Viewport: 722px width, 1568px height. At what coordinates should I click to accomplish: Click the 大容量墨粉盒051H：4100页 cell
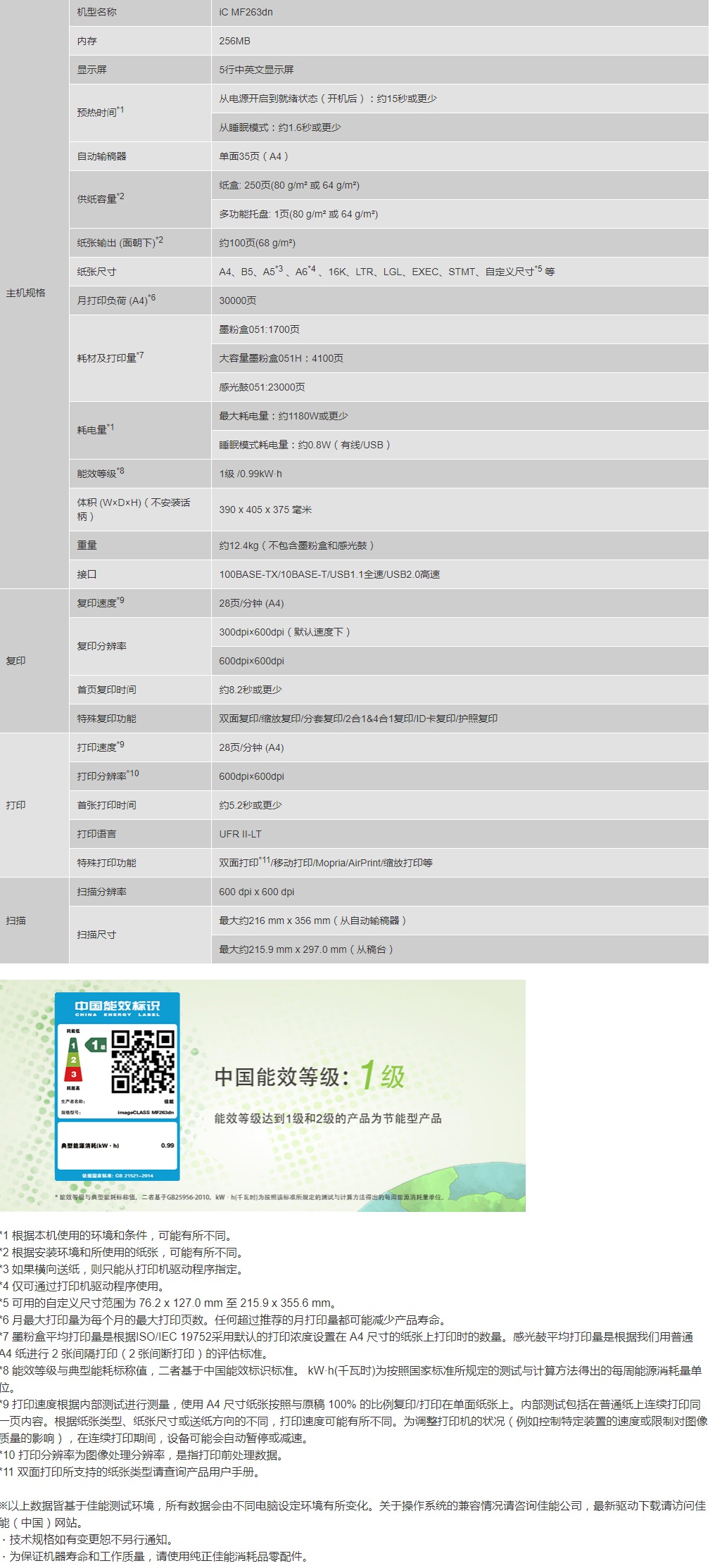281,358
